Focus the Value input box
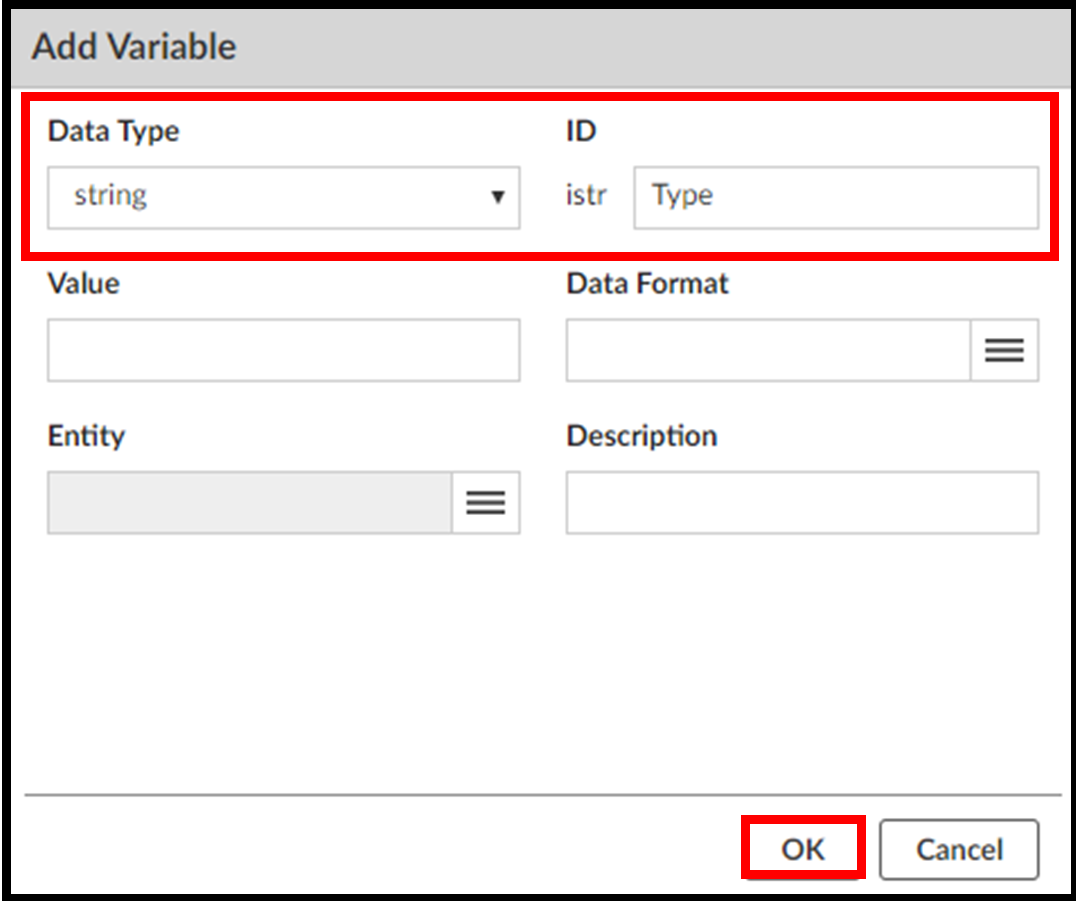Screen dimensions: 1076x901 pos(283,350)
